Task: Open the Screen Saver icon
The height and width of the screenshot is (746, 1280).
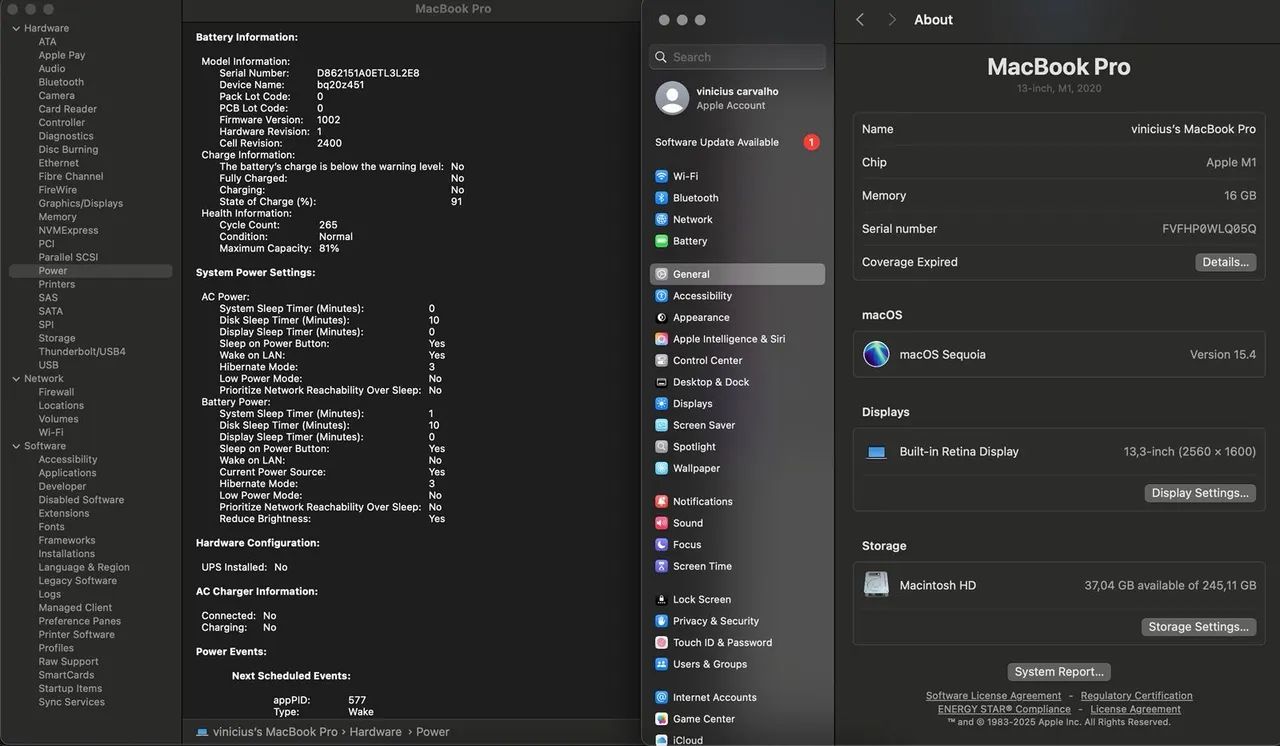Action: (x=661, y=425)
